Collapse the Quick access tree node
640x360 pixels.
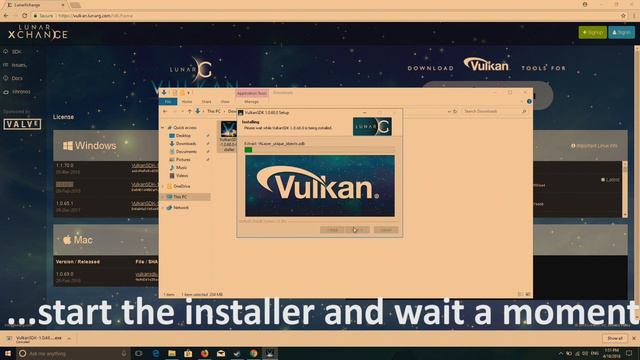[x=163, y=128]
